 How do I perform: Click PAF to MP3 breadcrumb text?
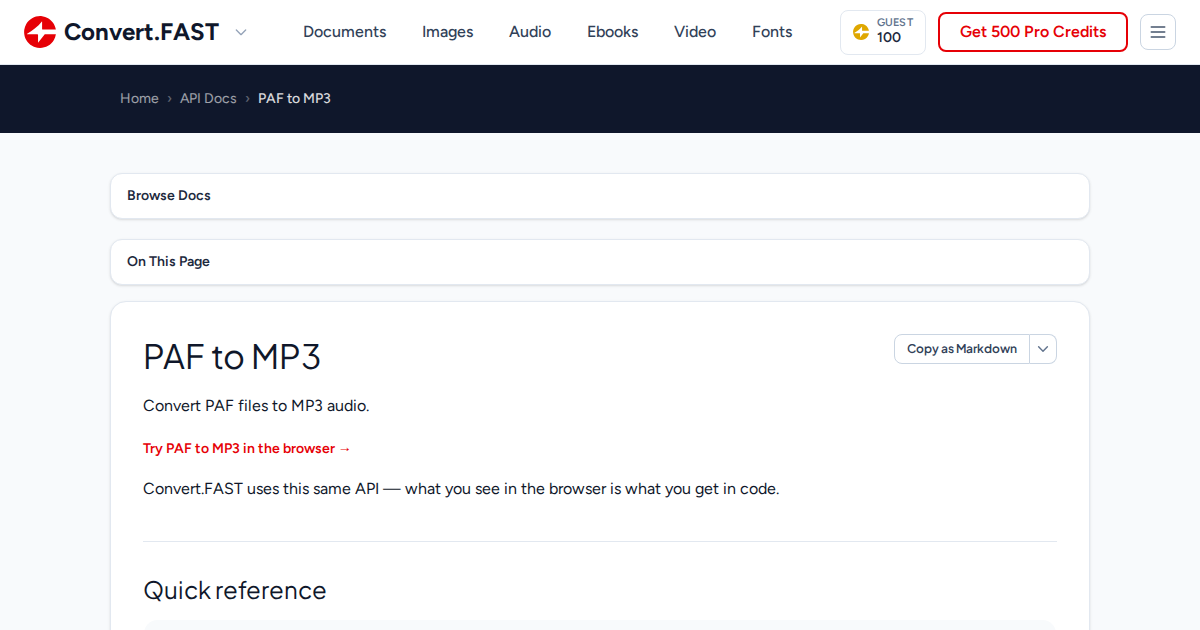[x=294, y=98]
